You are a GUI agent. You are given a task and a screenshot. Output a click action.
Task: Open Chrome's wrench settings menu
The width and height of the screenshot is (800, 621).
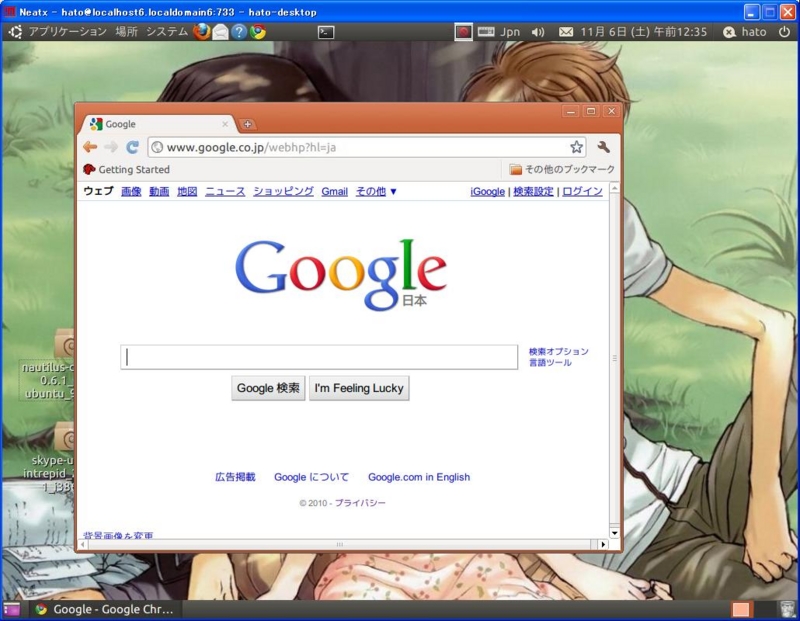coord(604,147)
